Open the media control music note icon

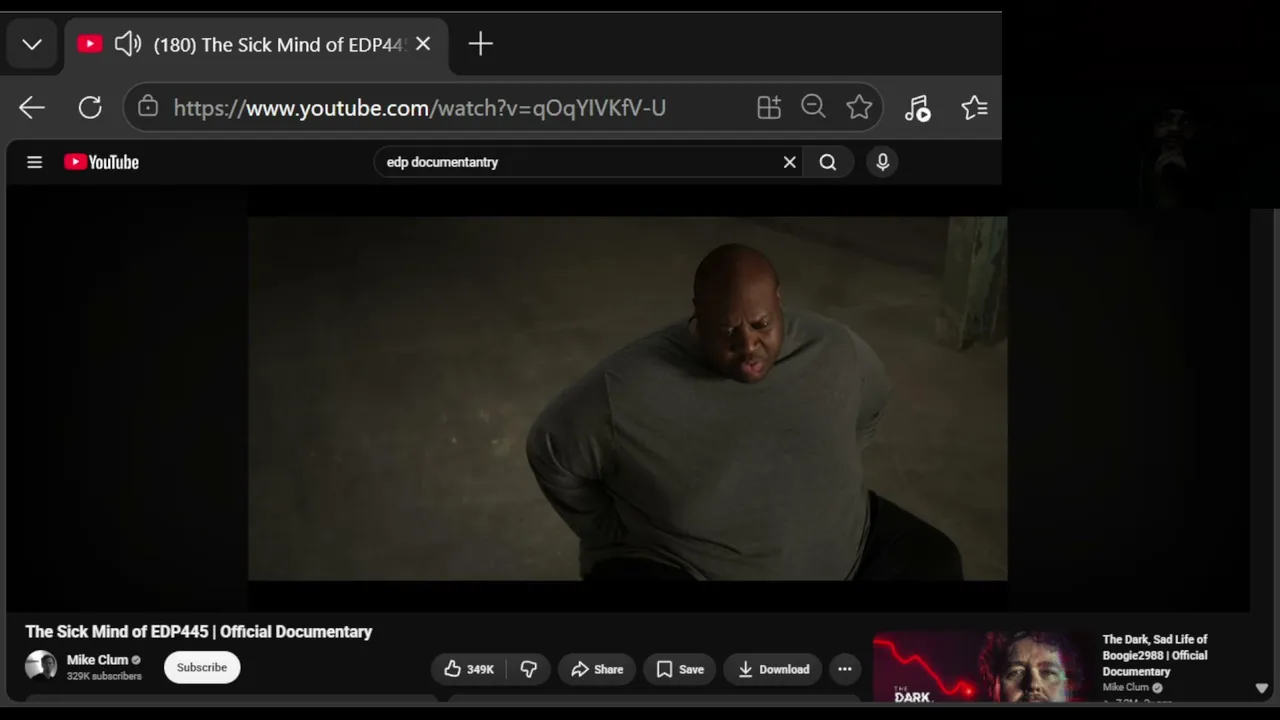pos(917,108)
